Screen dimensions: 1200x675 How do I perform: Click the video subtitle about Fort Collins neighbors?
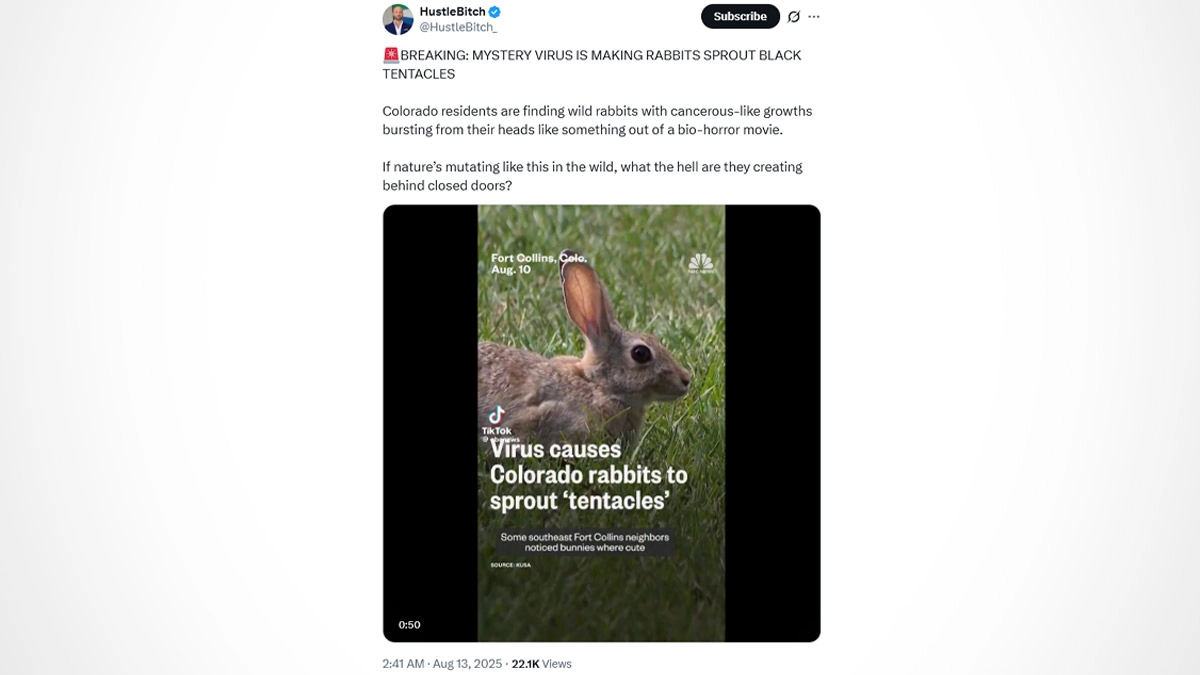(x=585, y=542)
